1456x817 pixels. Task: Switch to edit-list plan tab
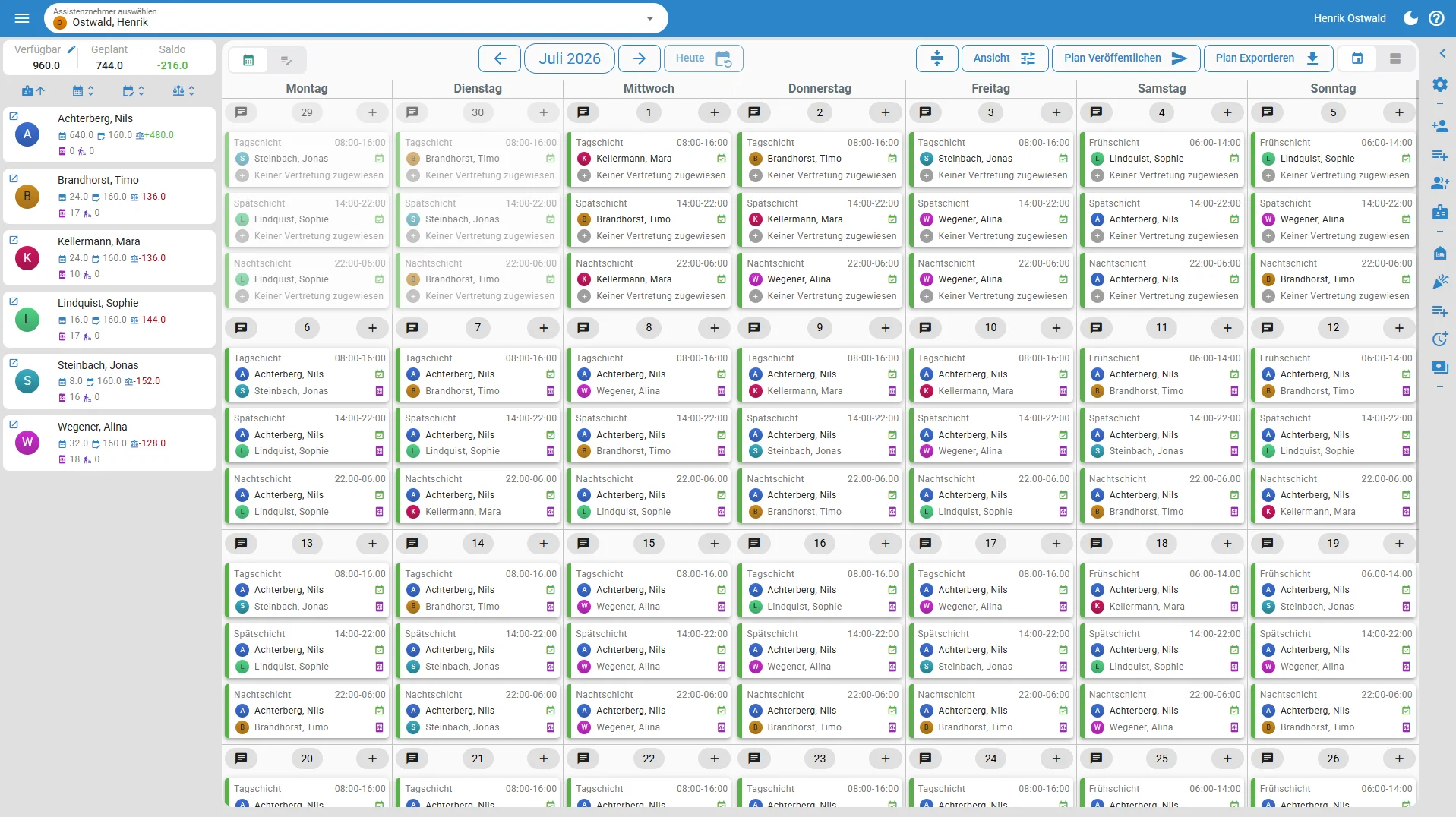click(286, 60)
